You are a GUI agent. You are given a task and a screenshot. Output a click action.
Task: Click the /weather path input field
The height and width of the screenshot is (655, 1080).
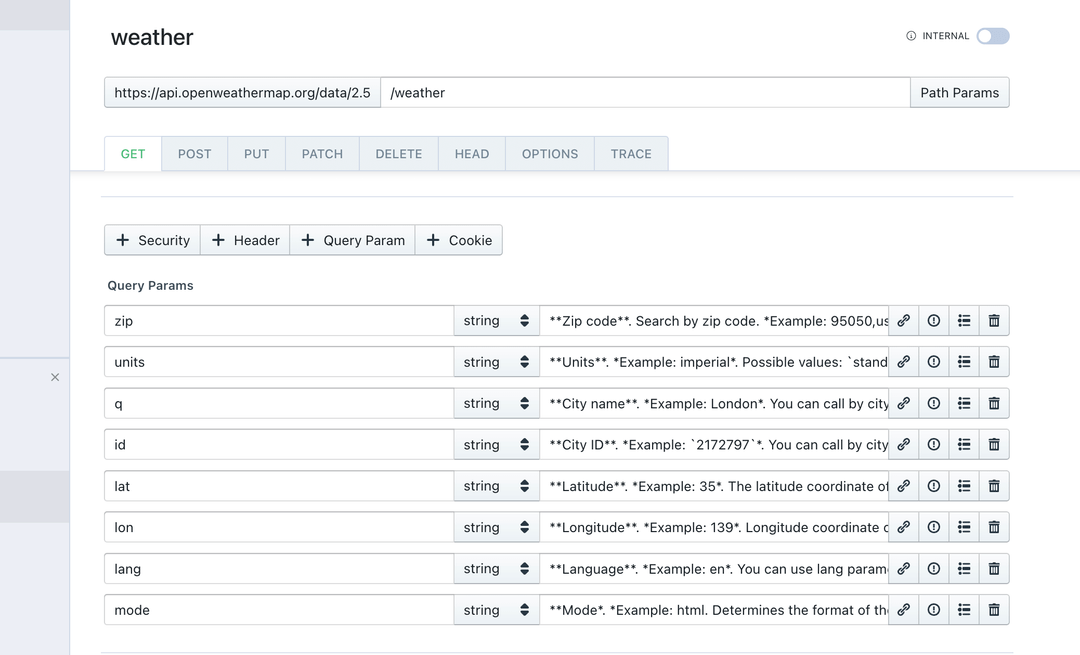point(644,93)
